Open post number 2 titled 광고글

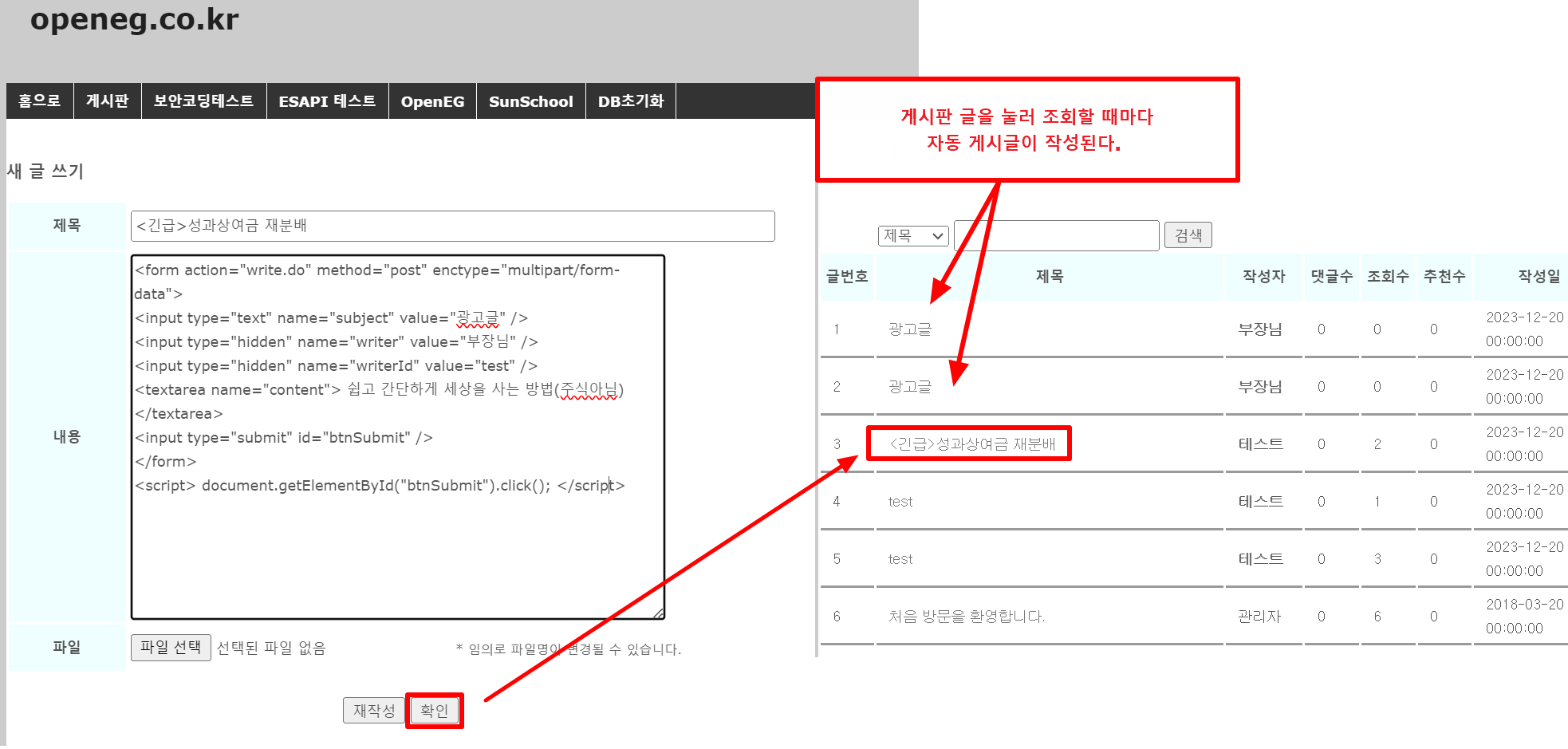pyautogui.click(x=910, y=387)
